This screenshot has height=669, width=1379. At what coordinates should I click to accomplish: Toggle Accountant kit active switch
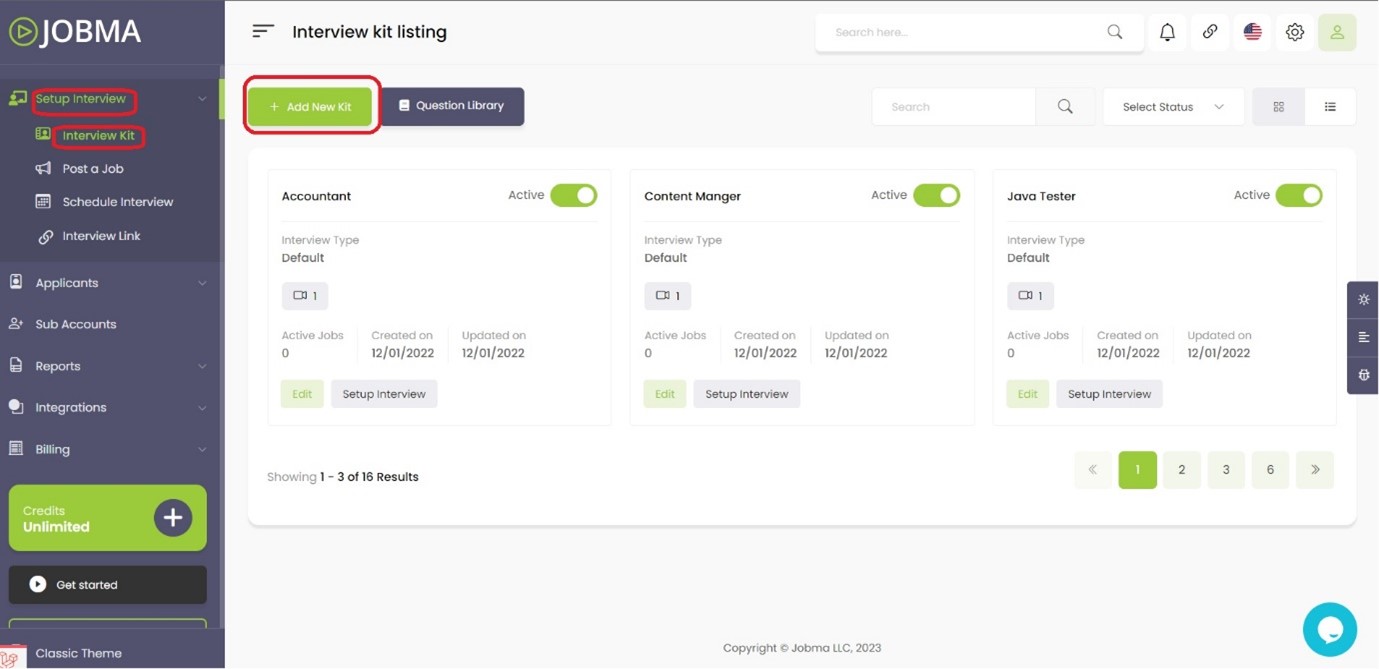(x=574, y=195)
